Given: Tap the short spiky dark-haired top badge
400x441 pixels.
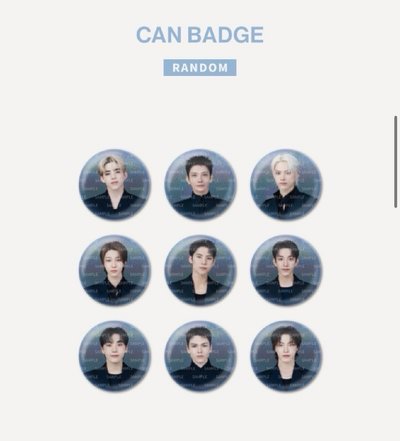Looking at the screenshot, I should 200,184.
